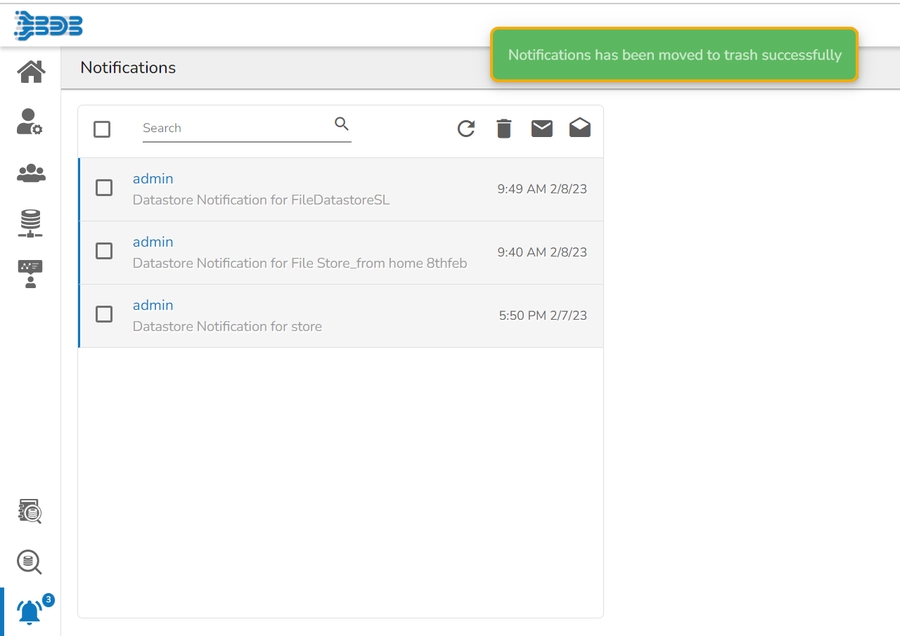Mark as unread with closed envelope icon
This screenshot has width=900, height=636.
coord(542,129)
